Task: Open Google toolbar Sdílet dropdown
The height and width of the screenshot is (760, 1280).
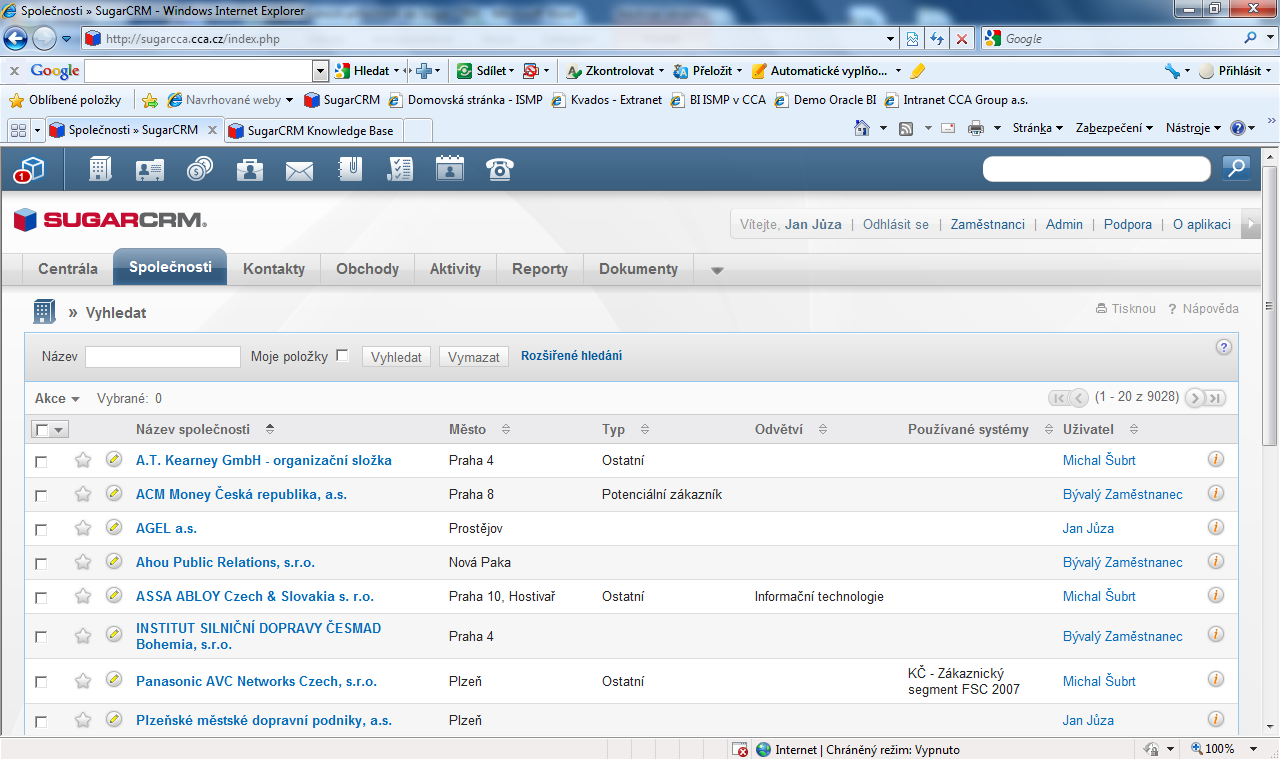Action: [x=484, y=71]
